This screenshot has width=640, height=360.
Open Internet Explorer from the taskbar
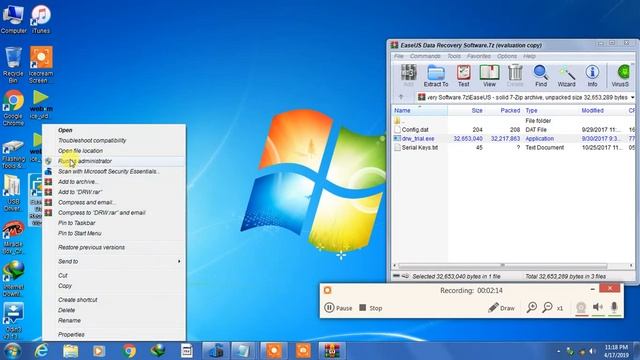[41, 351]
